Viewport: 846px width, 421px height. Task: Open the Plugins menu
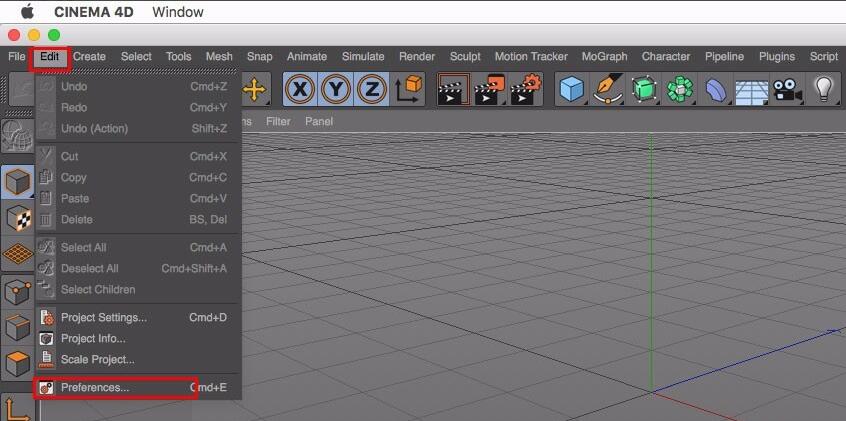[x=777, y=57]
